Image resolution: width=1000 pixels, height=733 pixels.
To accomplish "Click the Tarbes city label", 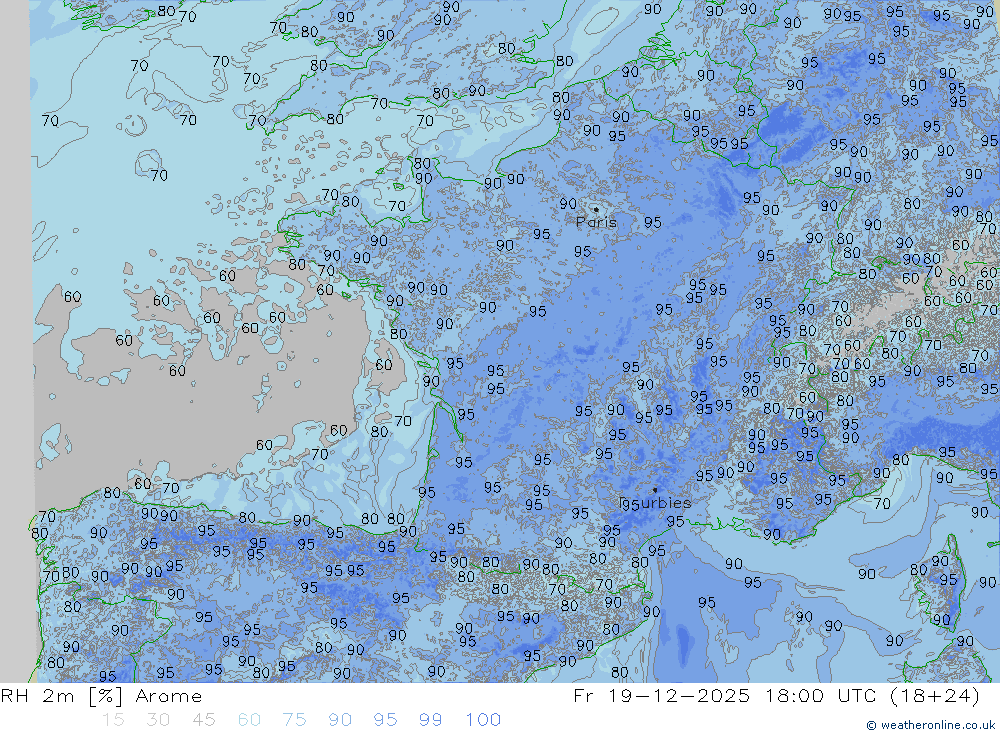I will (x=655, y=503).
